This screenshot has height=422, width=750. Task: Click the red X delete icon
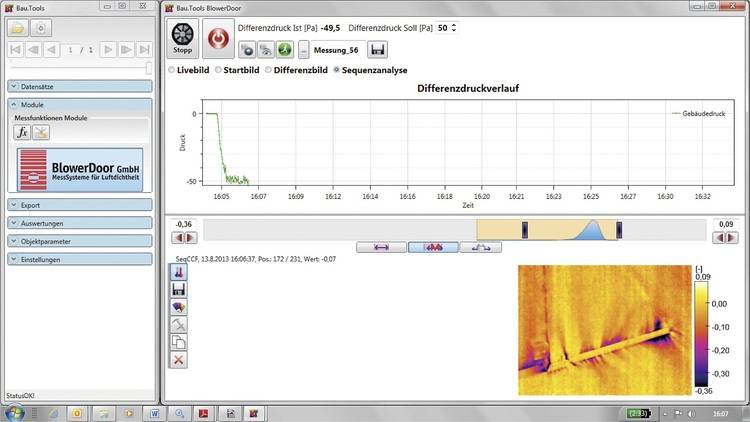pos(179,358)
